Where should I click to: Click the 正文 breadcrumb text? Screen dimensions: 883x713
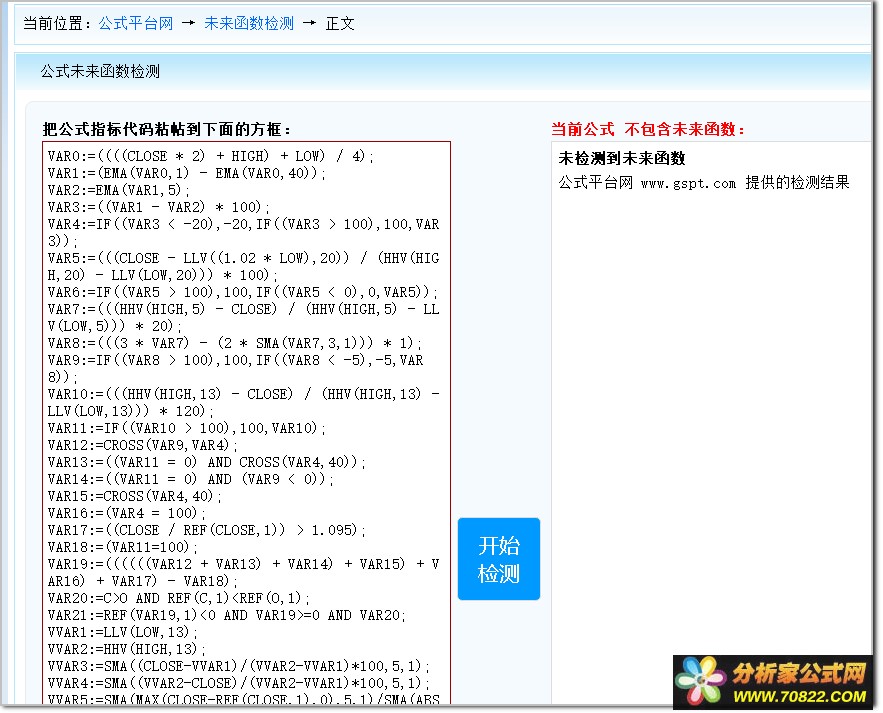click(x=340, y=24)
